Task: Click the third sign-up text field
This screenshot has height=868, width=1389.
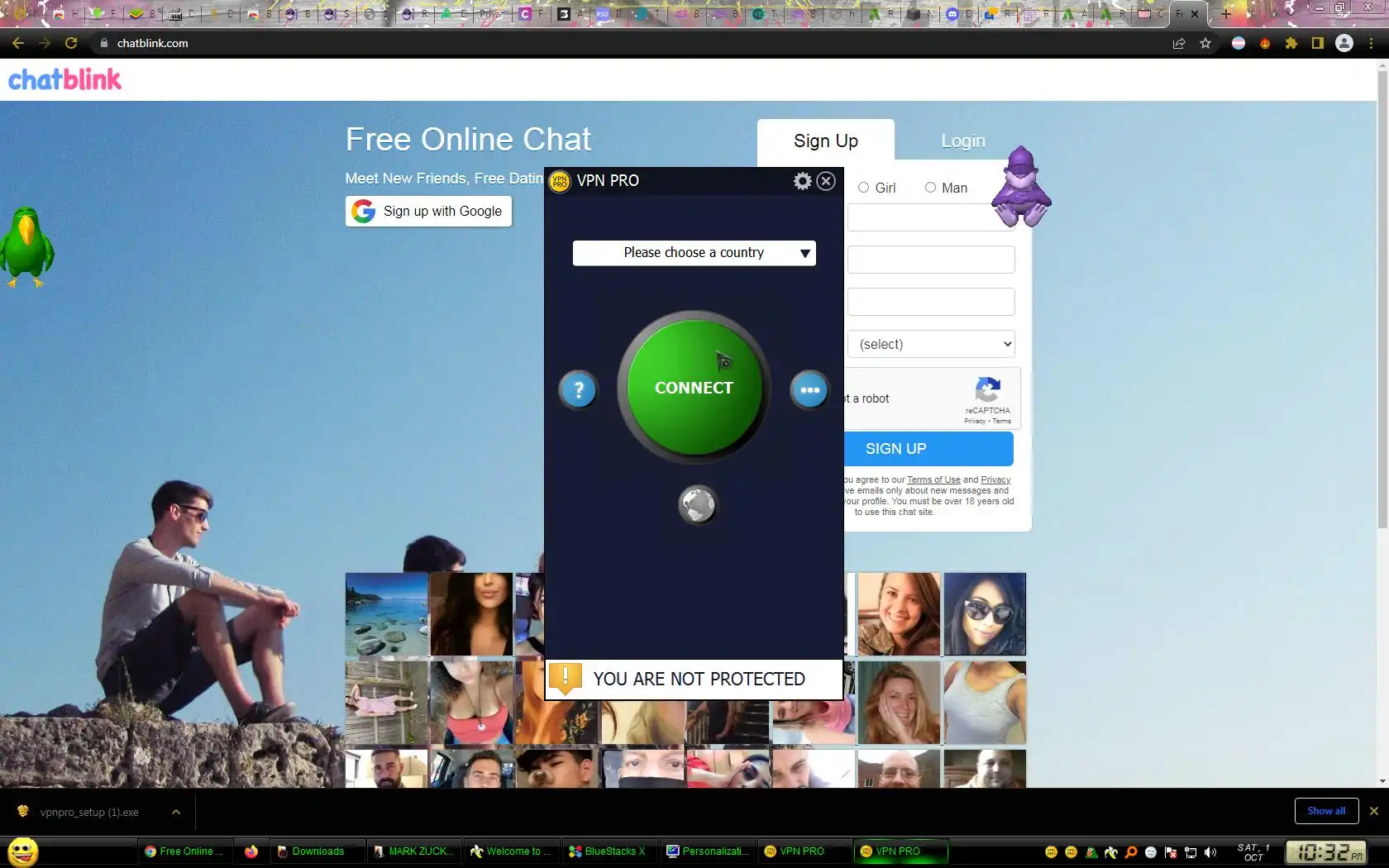Action: (x=931, y=302)
